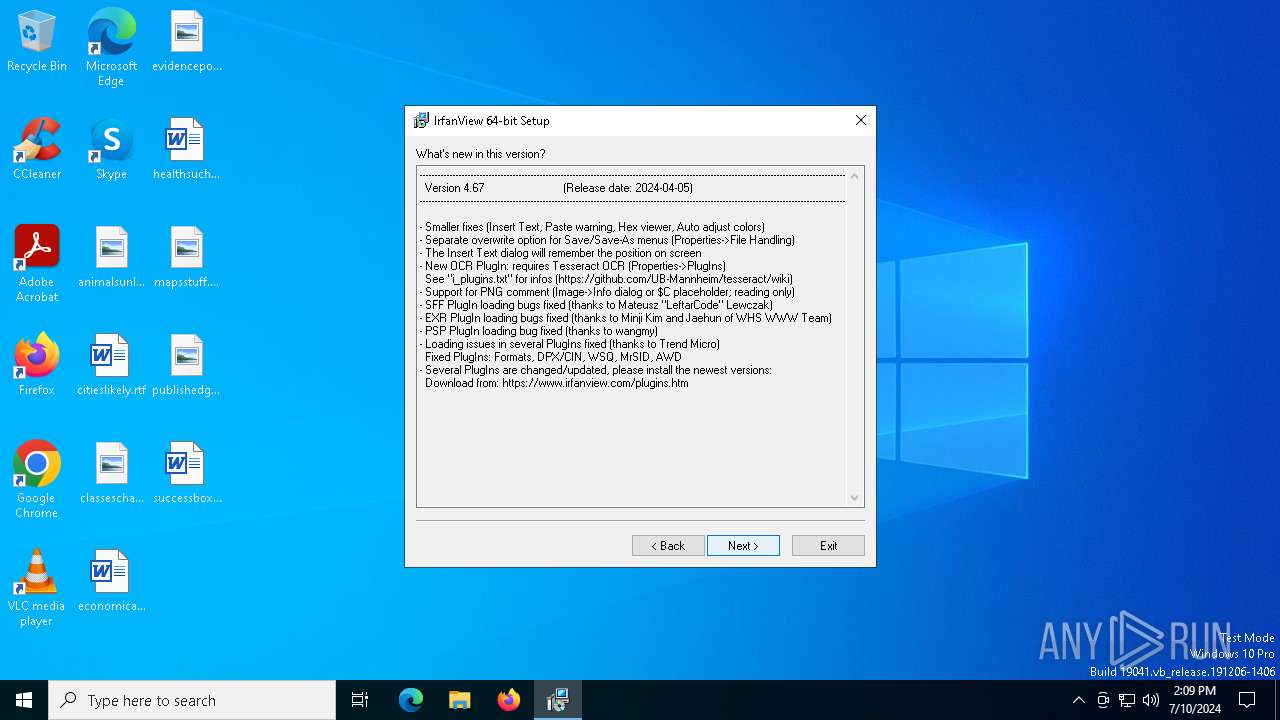The image size is (1280, 720).
Task: Click the IrfanView setup title bar icon
Action: [x=421, y=120]
